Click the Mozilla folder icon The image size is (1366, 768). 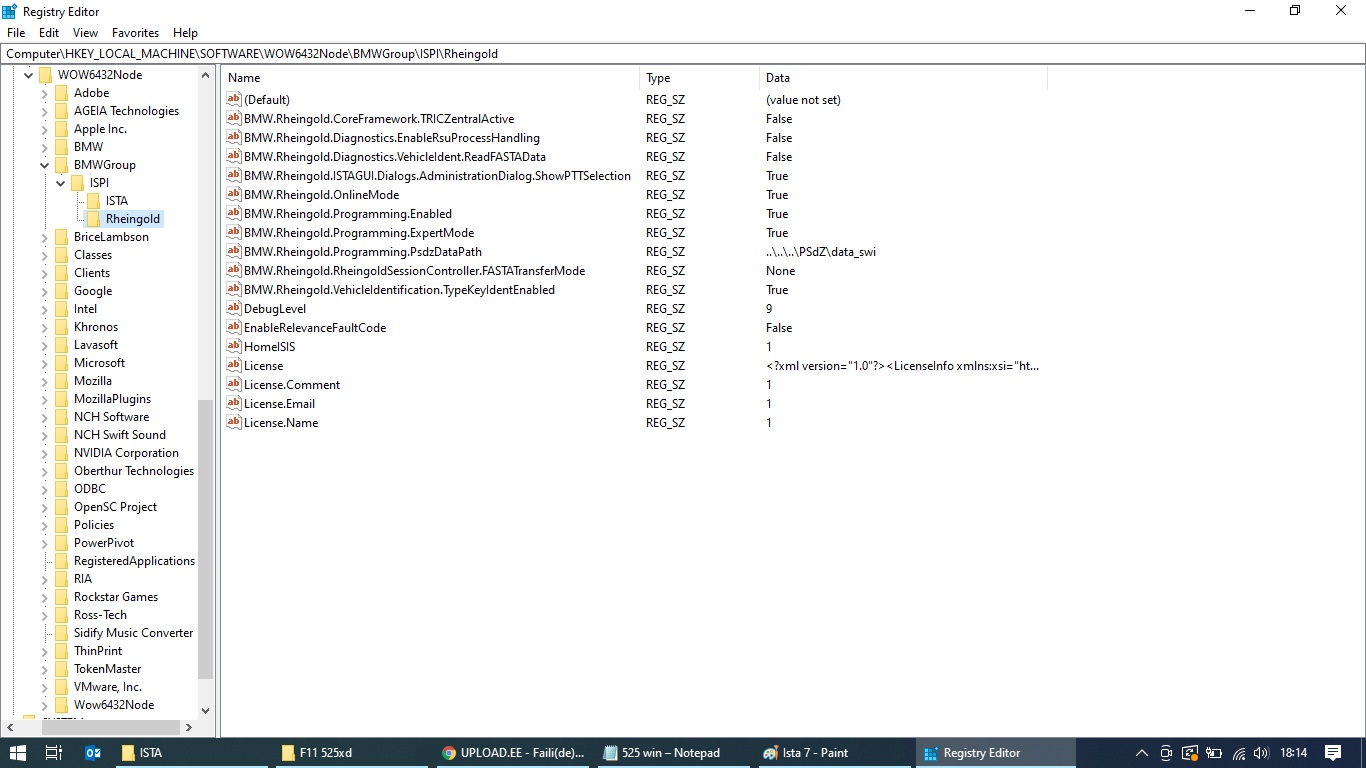62,381
